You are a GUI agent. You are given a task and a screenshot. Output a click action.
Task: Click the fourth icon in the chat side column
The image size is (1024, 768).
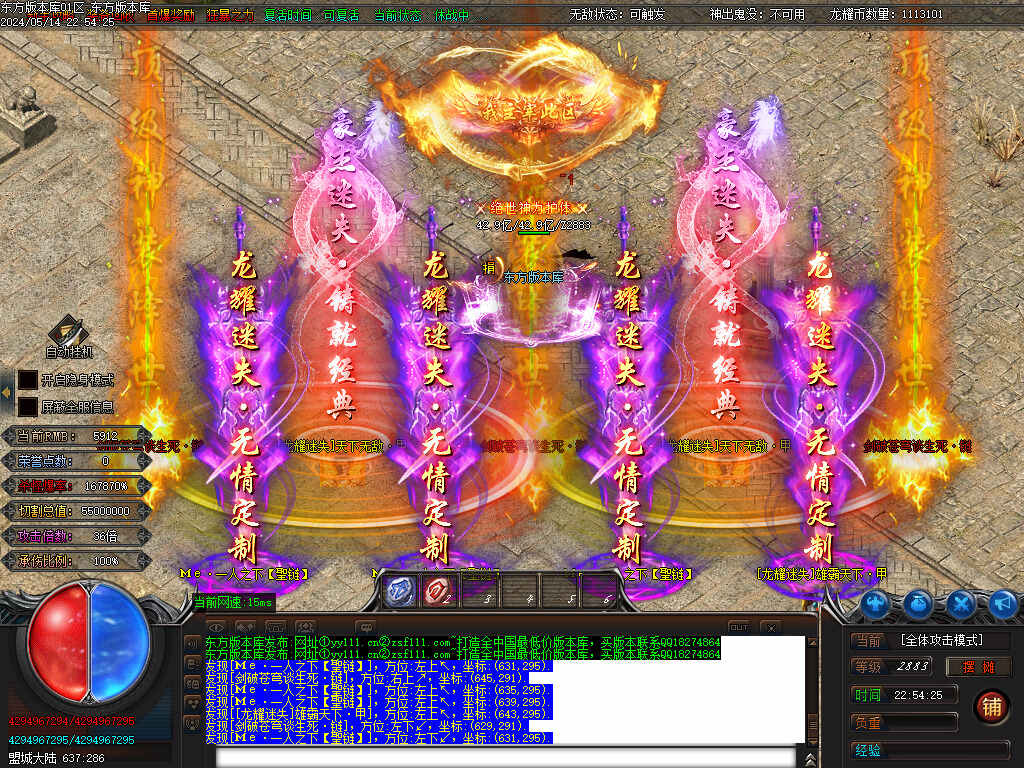tap(193, 703)
